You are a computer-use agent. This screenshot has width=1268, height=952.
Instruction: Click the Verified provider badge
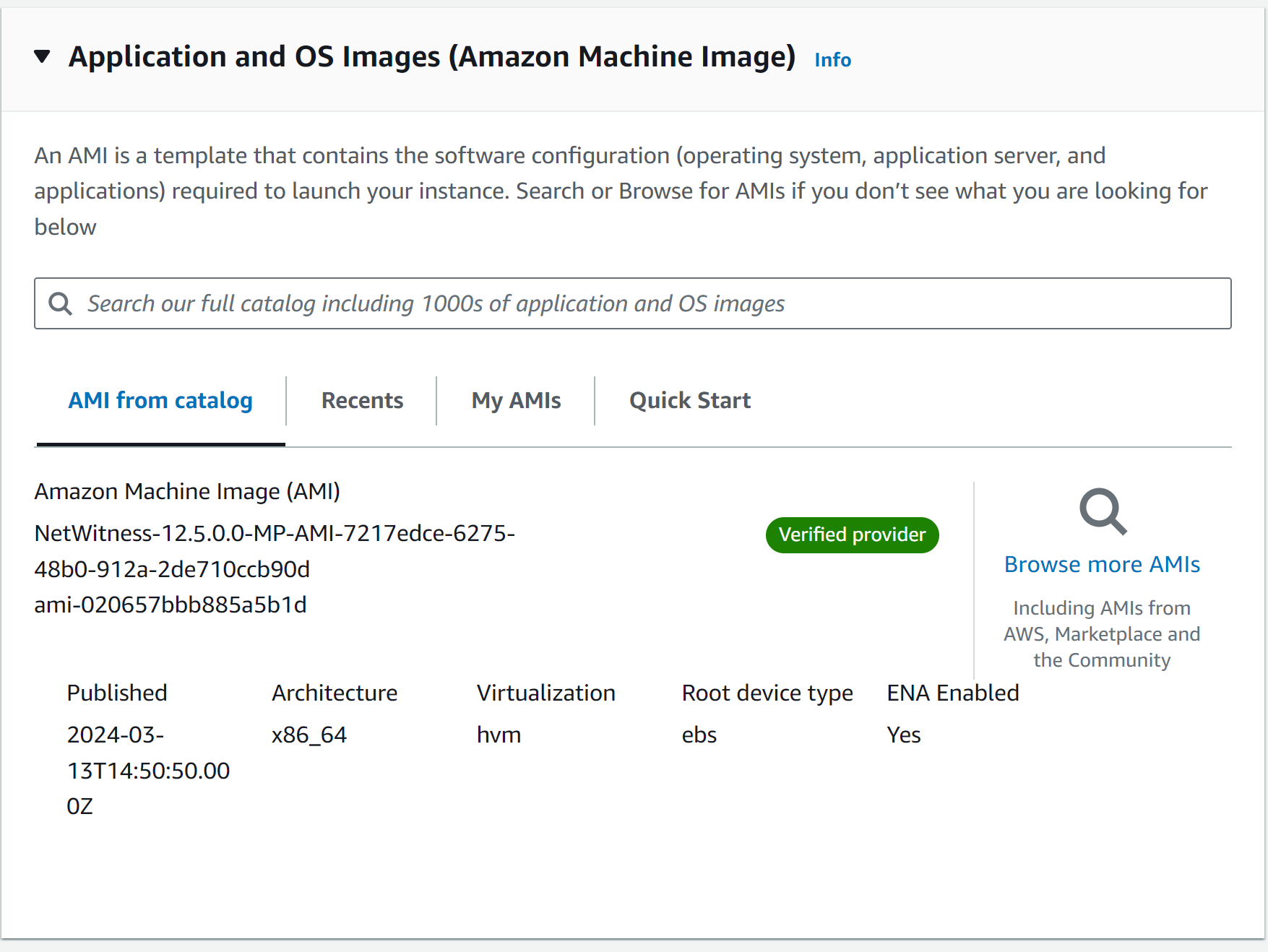tap(852, 535)
